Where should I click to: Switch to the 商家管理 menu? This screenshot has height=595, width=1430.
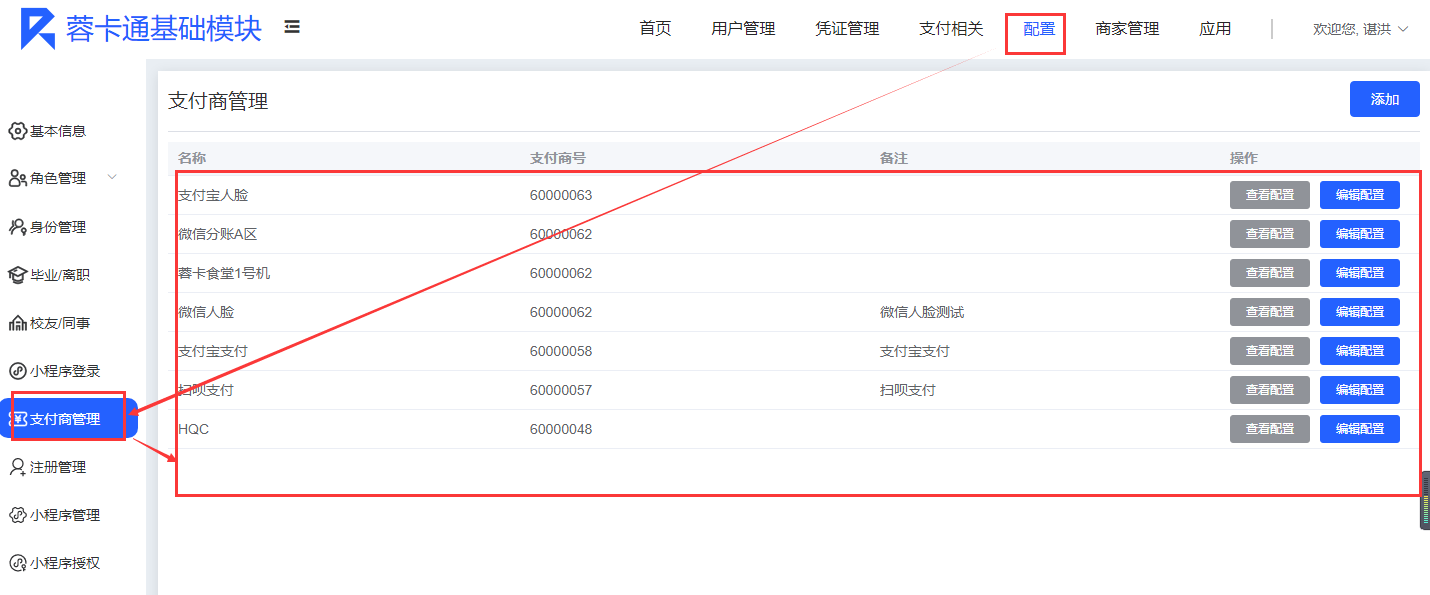click(1127, 29)
